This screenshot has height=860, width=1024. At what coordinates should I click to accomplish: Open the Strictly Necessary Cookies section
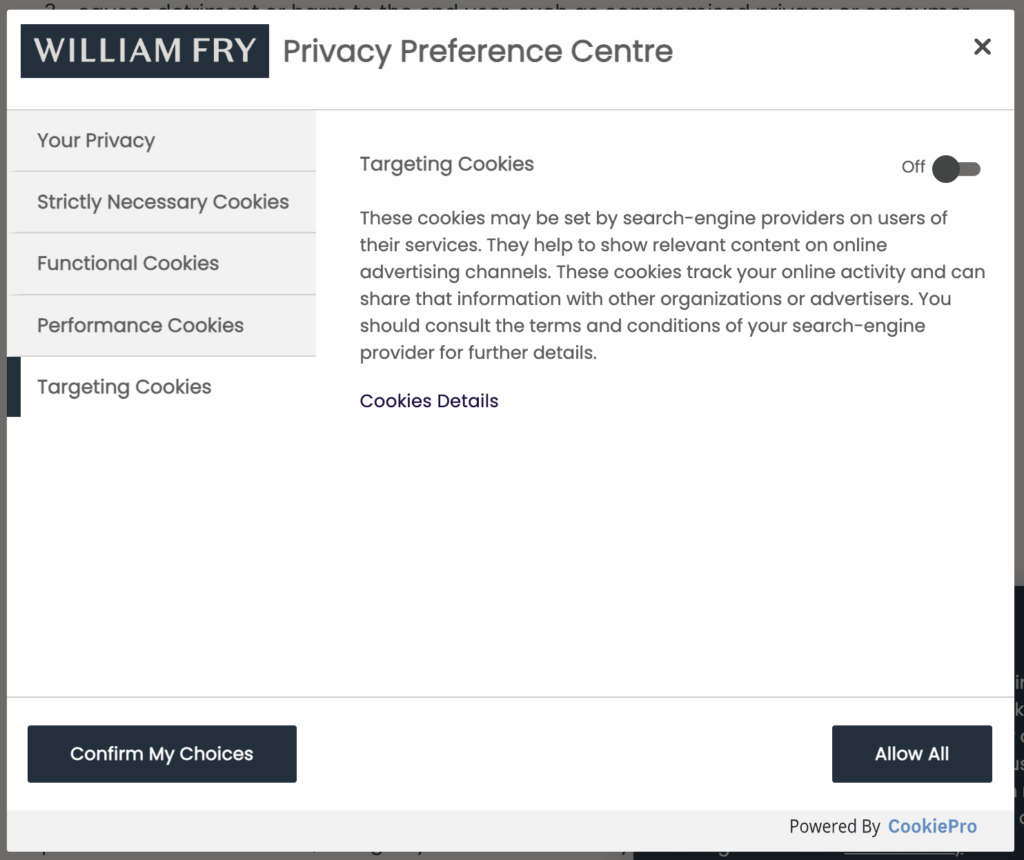162,201
